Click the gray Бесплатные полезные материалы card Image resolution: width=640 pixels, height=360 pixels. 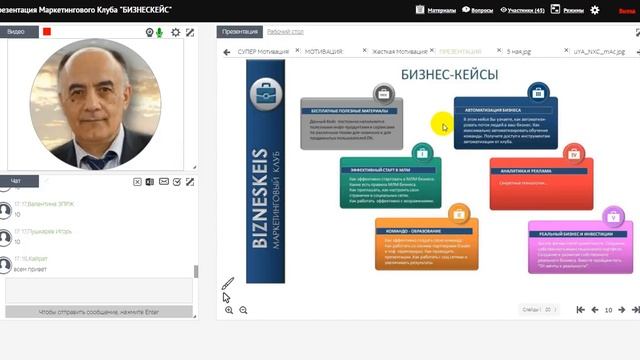pyautogui.click(x=351, y=124)
